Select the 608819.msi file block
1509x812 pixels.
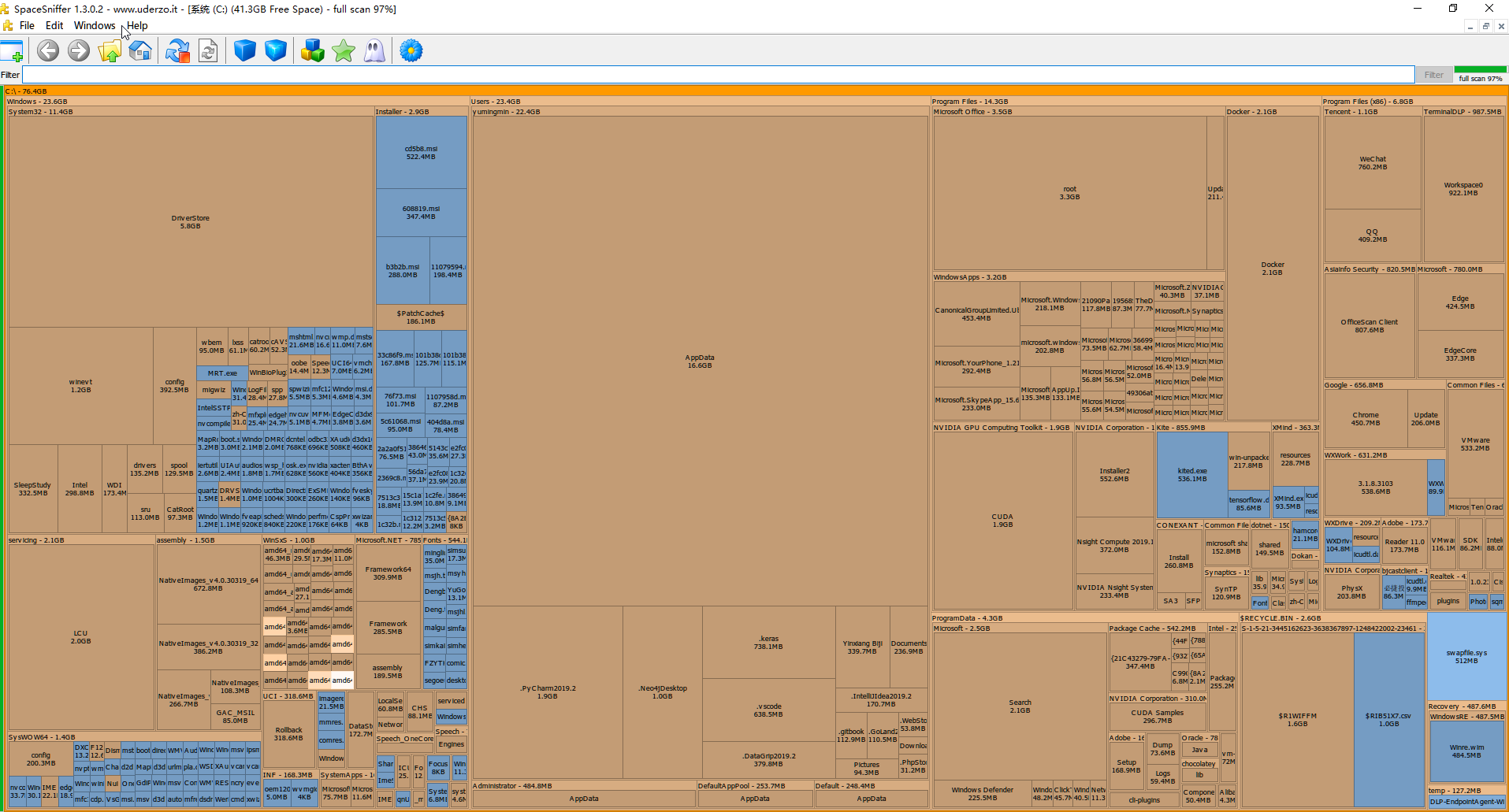(x=421, y=213)
